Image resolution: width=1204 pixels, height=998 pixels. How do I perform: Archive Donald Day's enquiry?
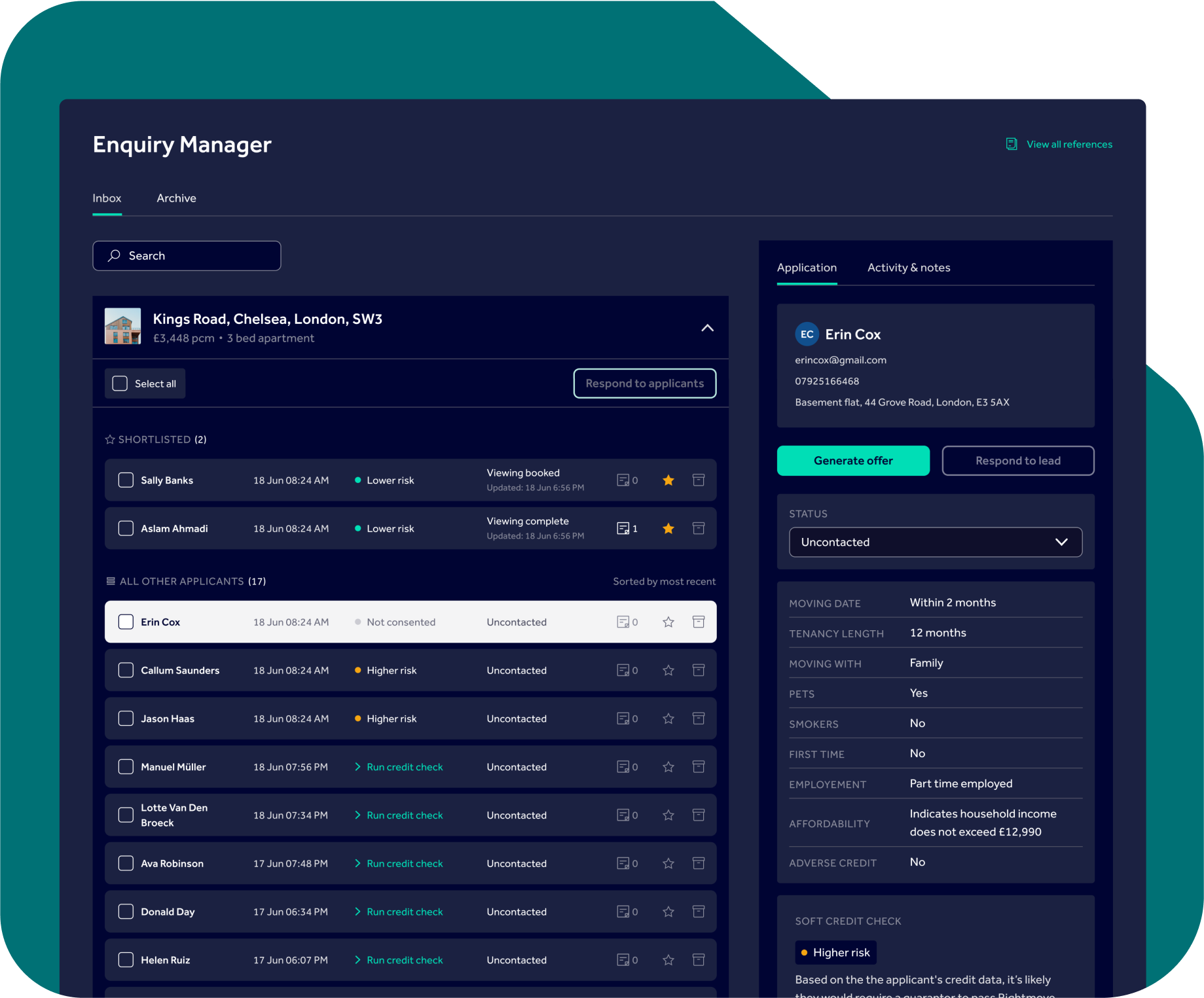699,912
